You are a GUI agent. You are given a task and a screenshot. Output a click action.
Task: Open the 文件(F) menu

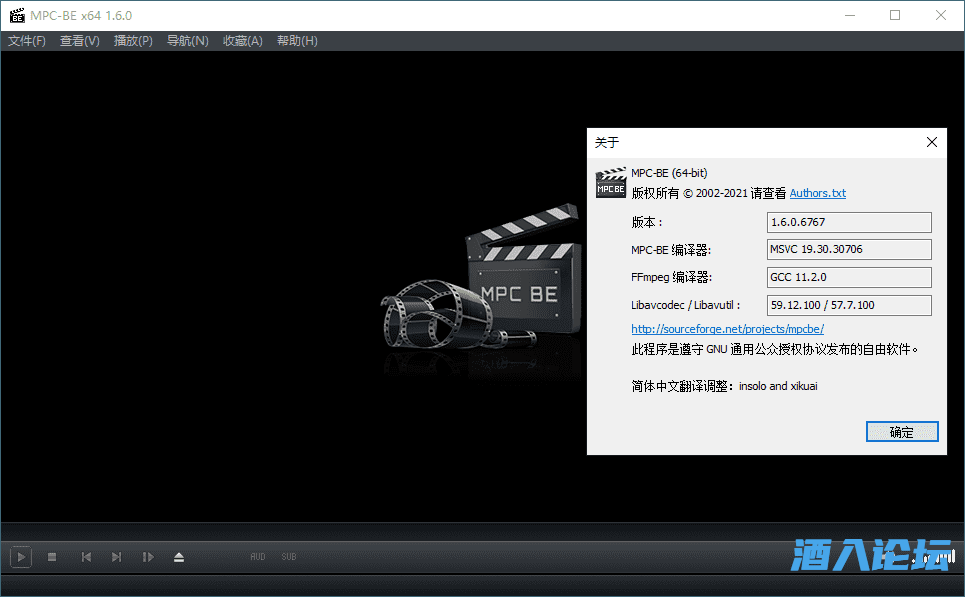pos(27,41)
